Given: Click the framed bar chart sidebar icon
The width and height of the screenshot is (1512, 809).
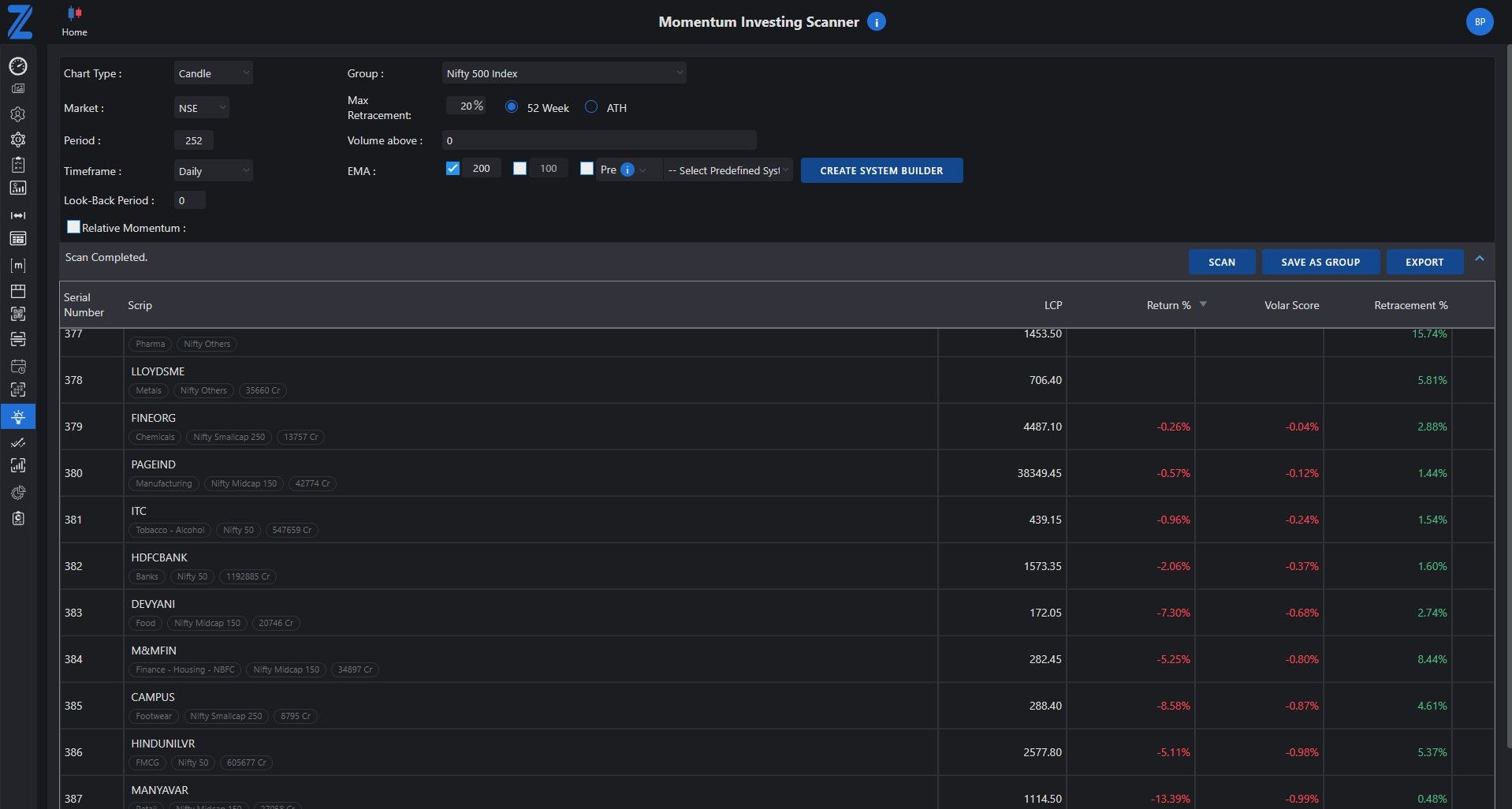Looking at the screenshot, I should point(18,465).
